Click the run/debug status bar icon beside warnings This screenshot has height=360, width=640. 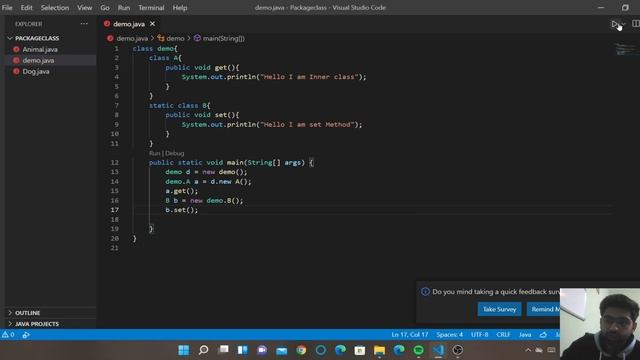(26, 335)
